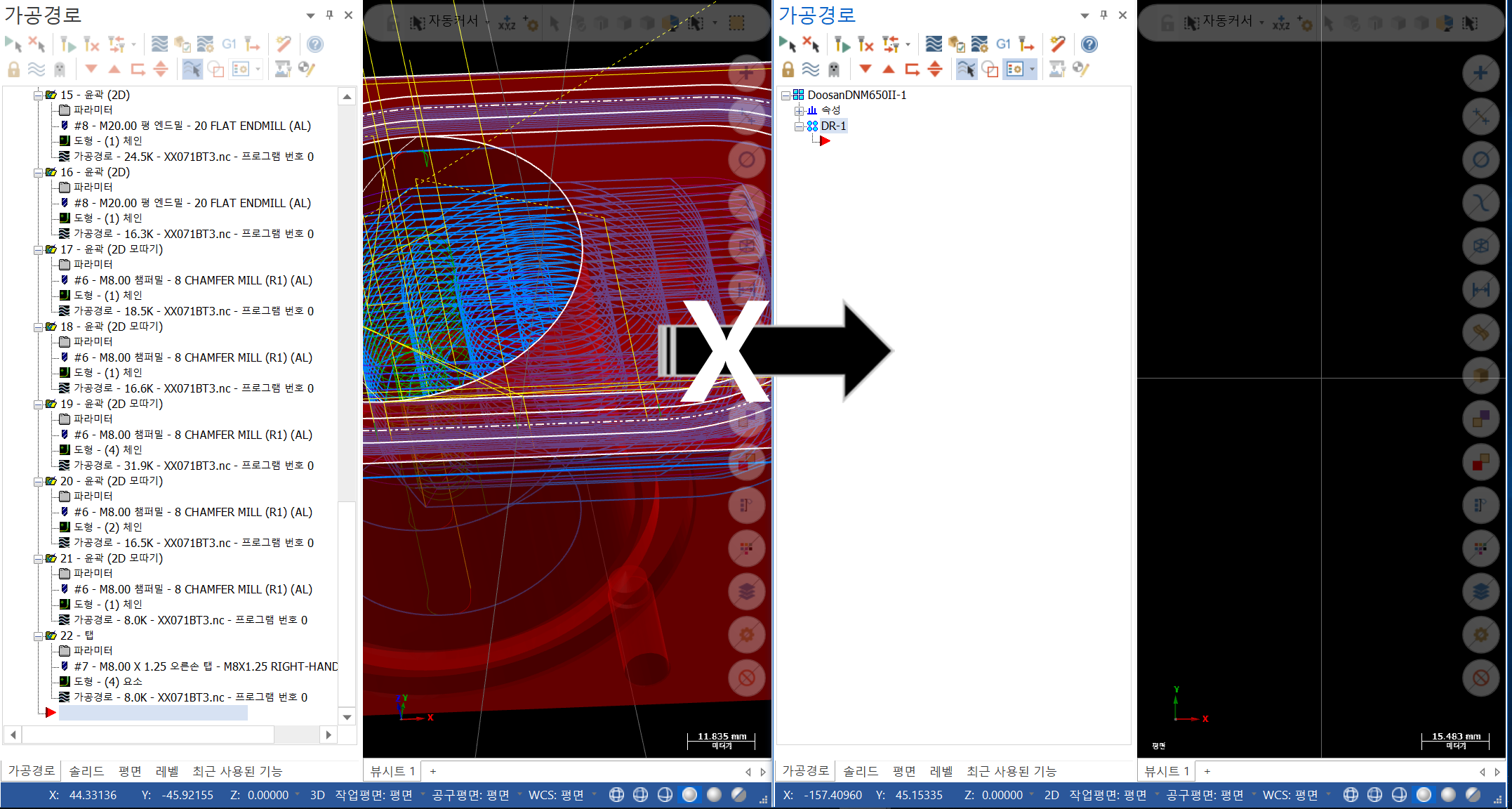This screenshot has height=809, width=1512.
Task: Click the blue layers stack icon in black viewport
Action: (x=1480, y=591)
